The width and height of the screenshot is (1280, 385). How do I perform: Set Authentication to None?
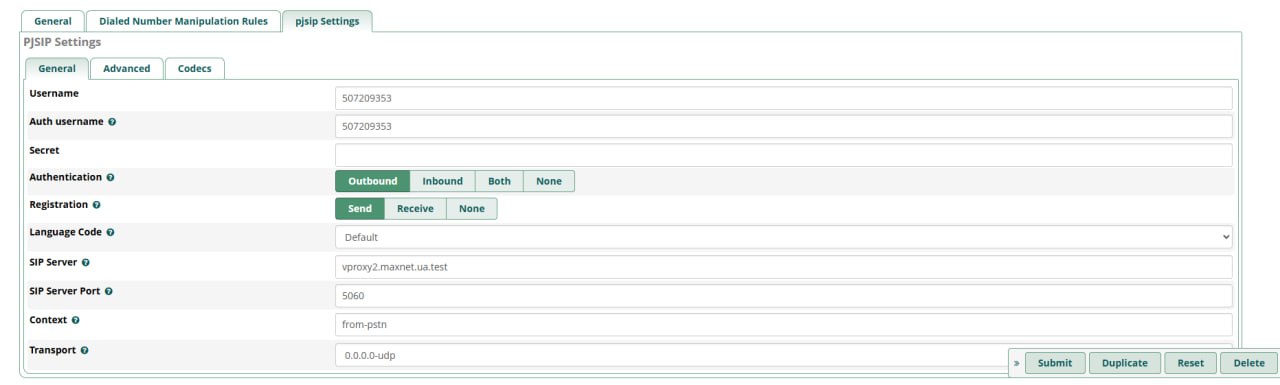pos(549,181)
